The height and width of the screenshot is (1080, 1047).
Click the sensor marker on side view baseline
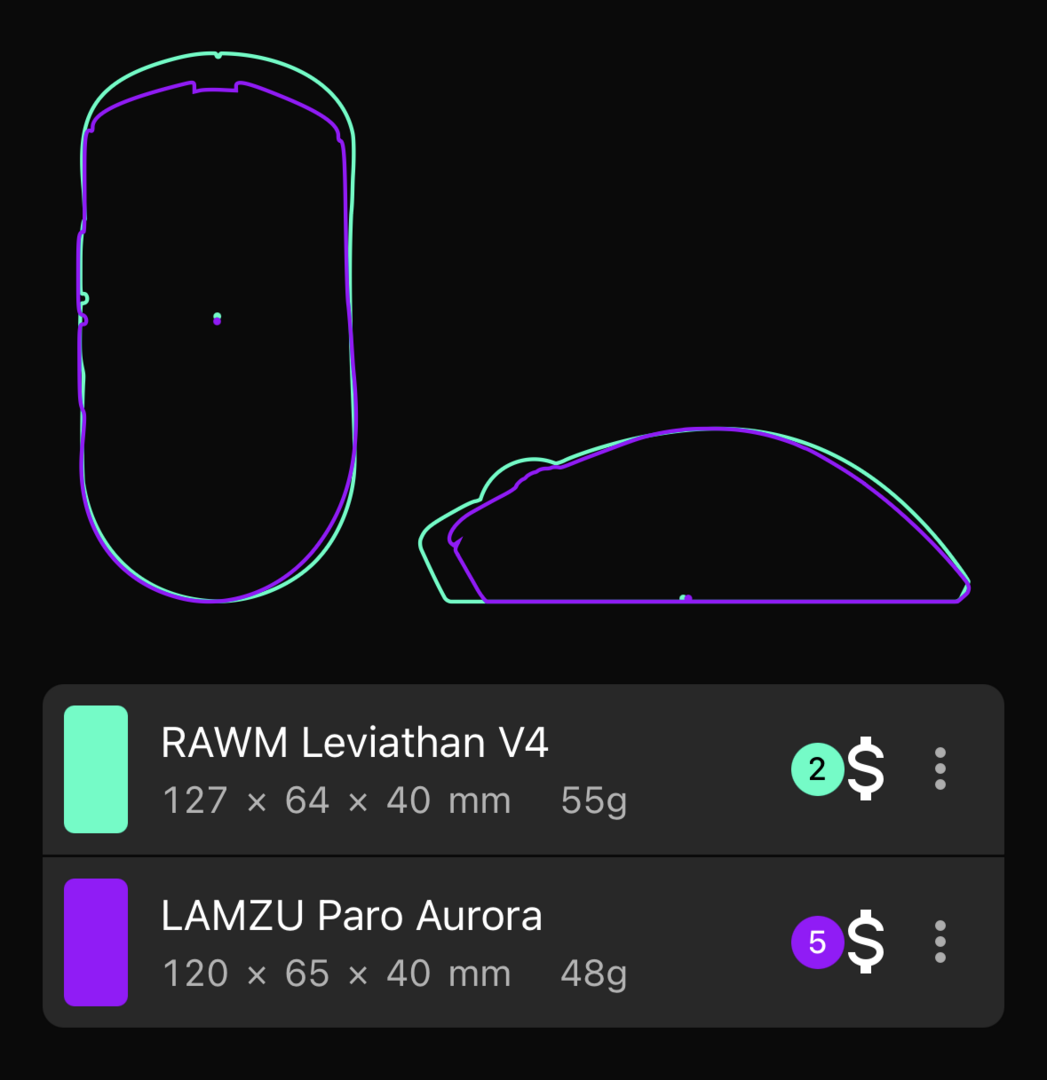(685, 598)
